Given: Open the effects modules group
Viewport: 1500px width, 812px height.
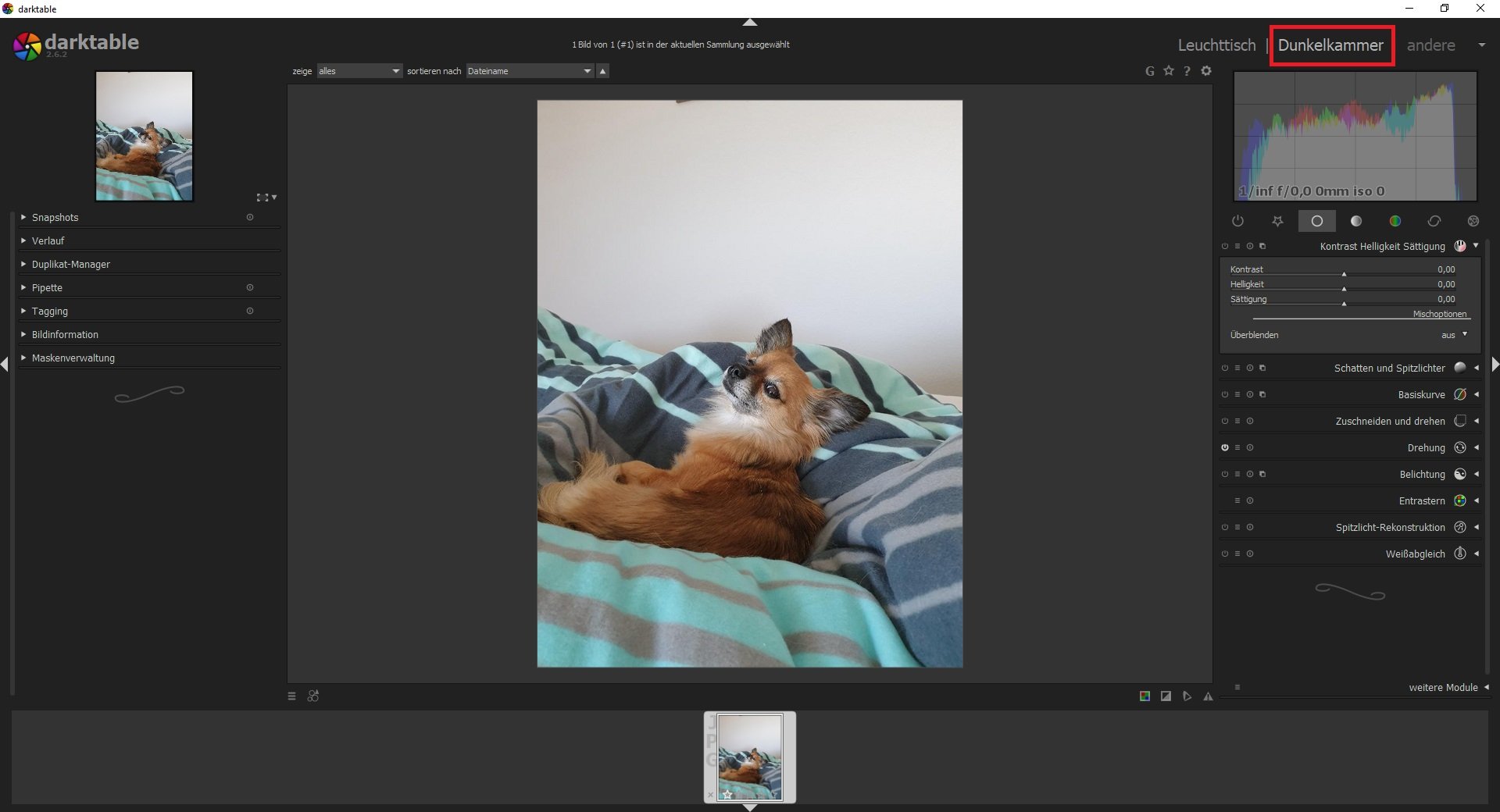Looking at the screenshot, I should point(1473,221).
